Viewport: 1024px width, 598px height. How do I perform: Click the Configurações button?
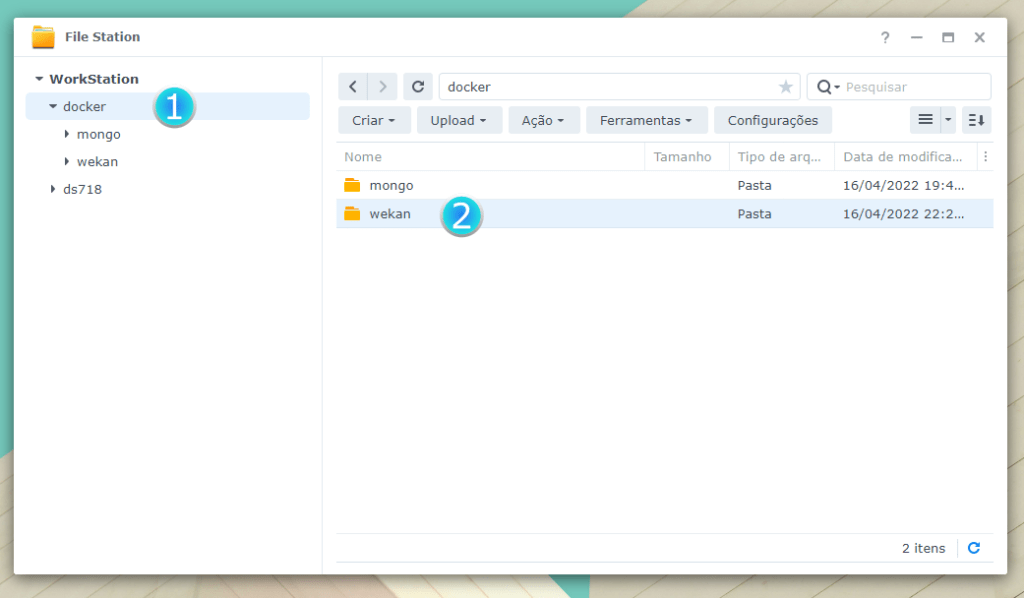click(x=772, y=120)
